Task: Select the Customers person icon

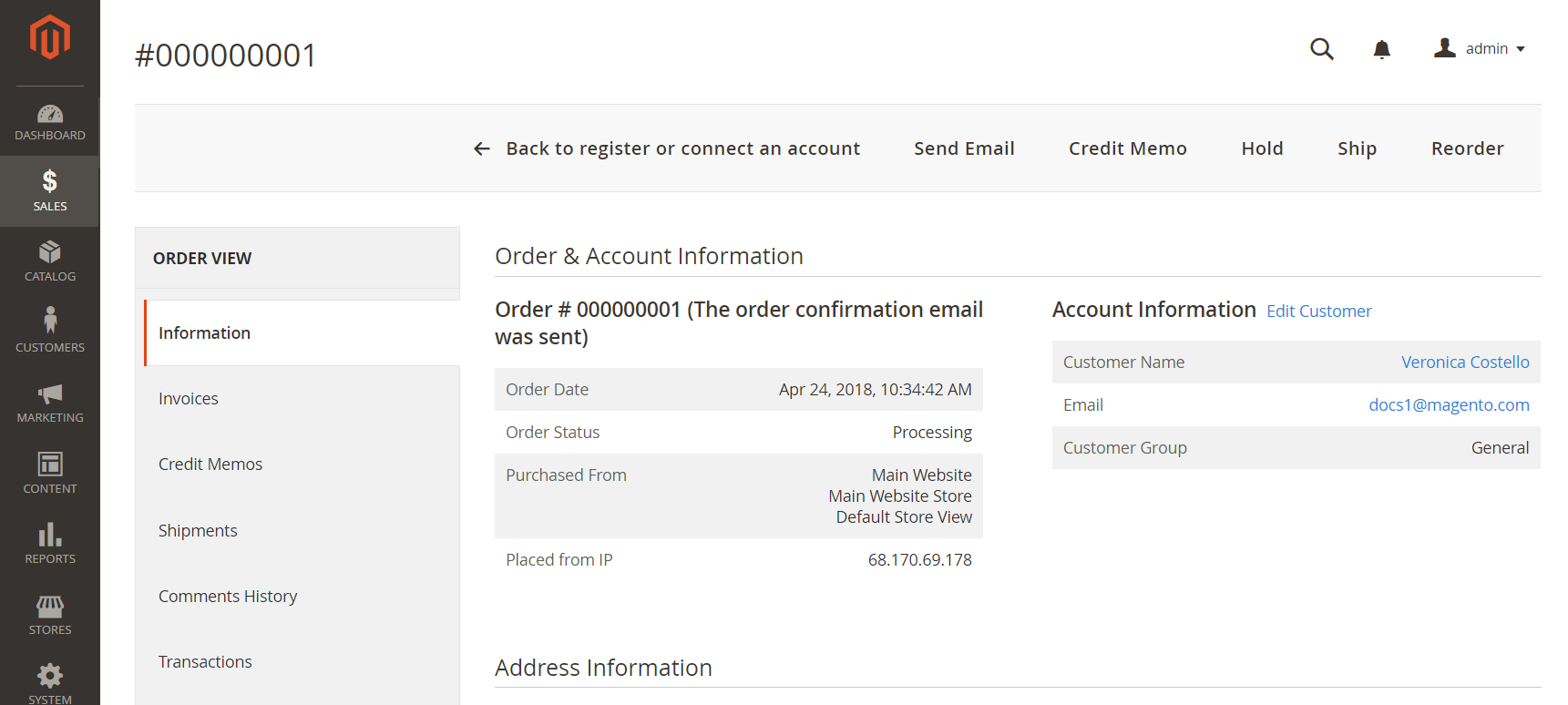Action: (x=50, y=320)
